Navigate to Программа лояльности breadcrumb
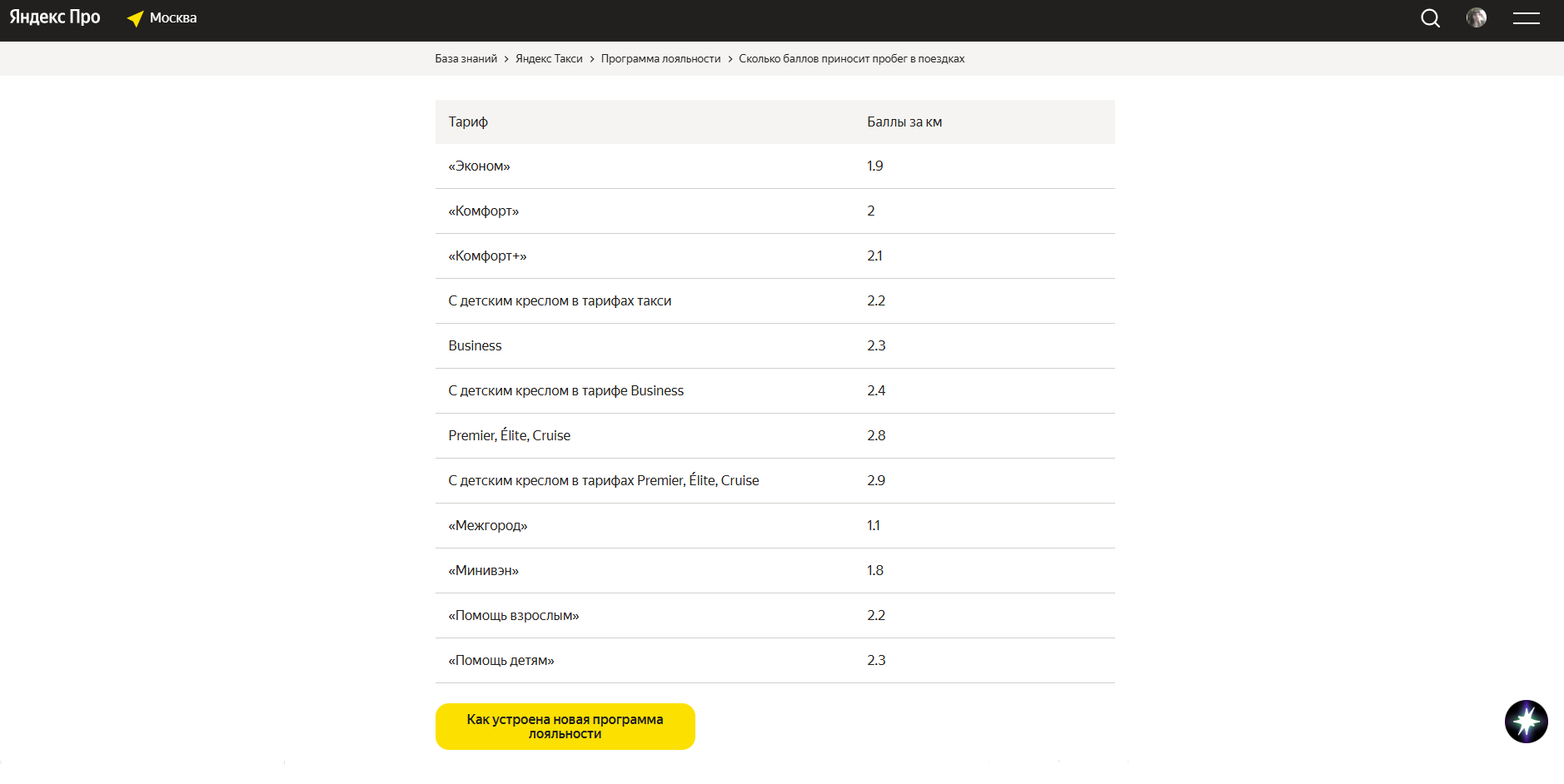 660,59
